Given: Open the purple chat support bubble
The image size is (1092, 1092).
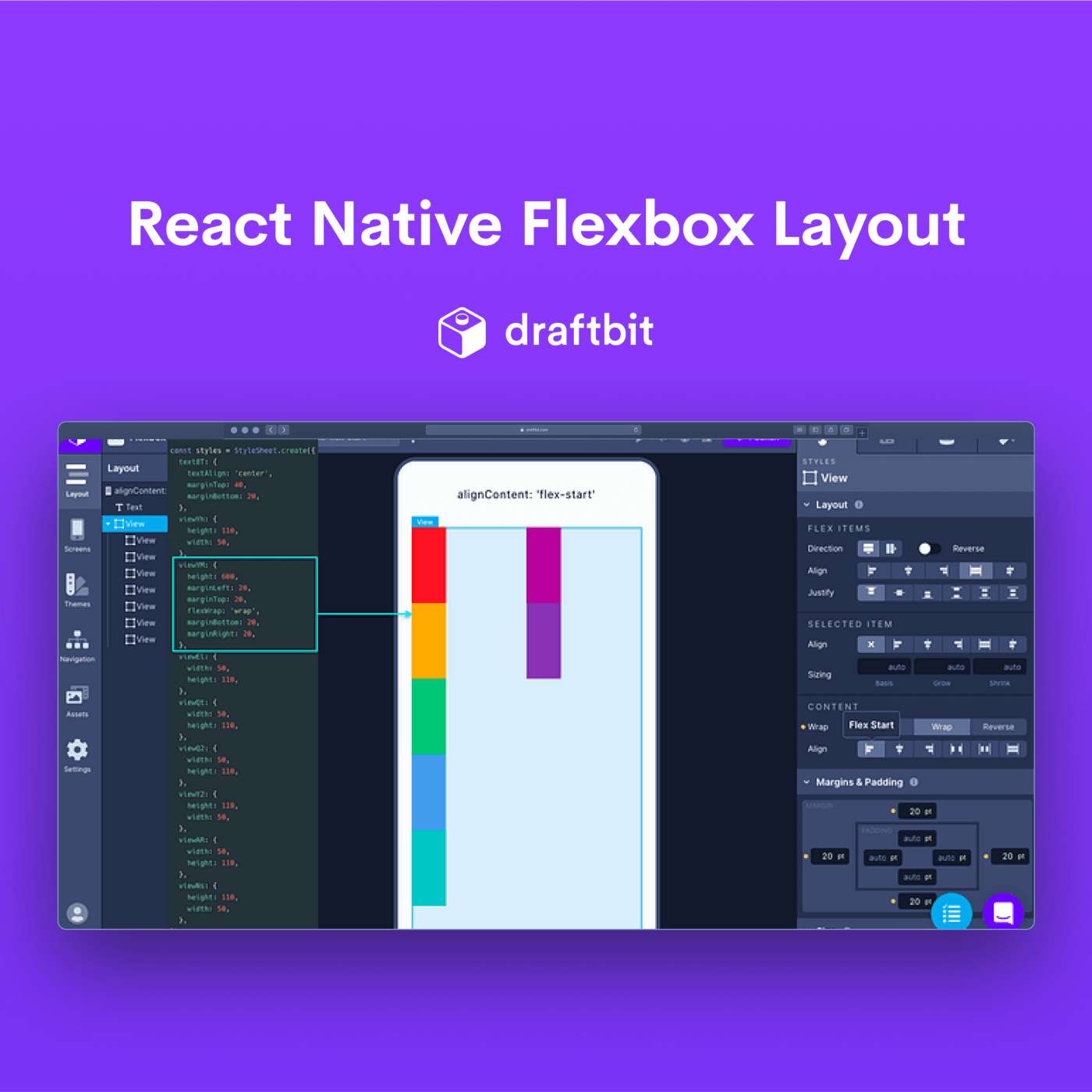Looking at the screenshot, I should [1003, 913].
